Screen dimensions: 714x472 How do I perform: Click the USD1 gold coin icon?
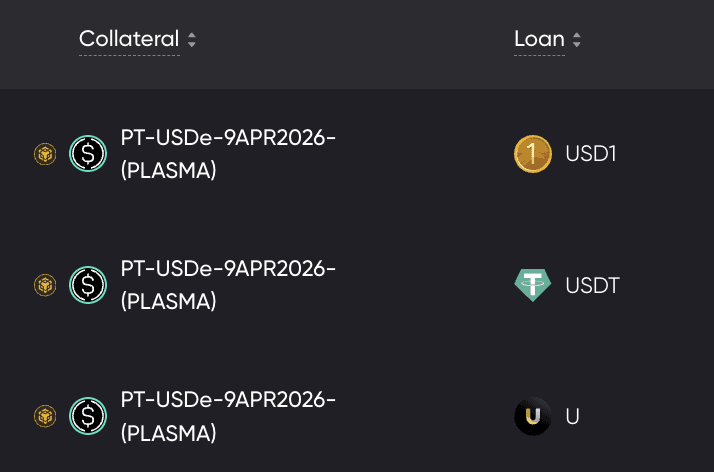click(533, 154)
